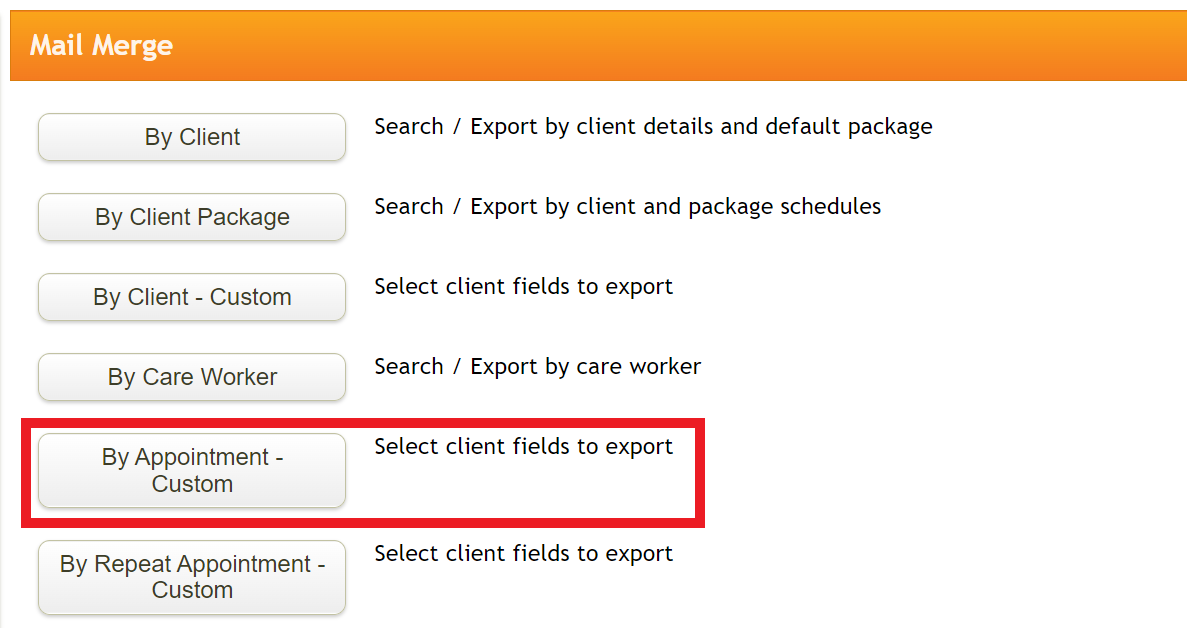1187x628 pixels.
Task: Click the highlighted red-boxed export option
Action: 191,470
